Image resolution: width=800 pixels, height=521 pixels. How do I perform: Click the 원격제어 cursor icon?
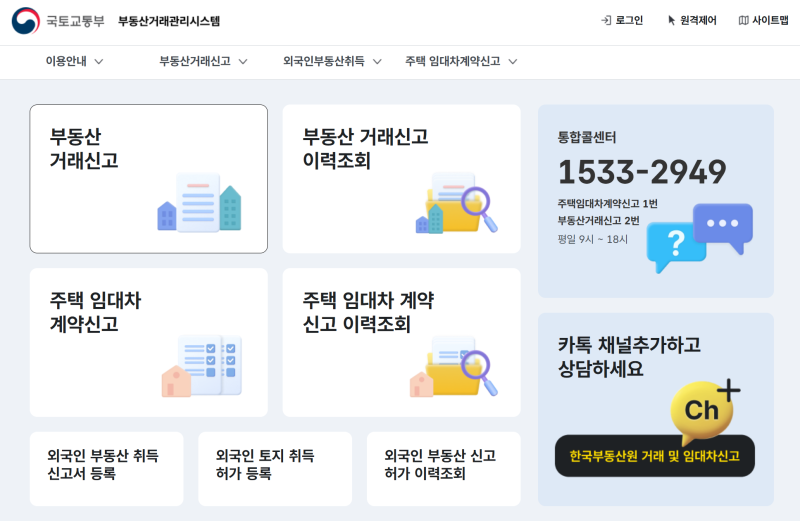click(671, 20)
